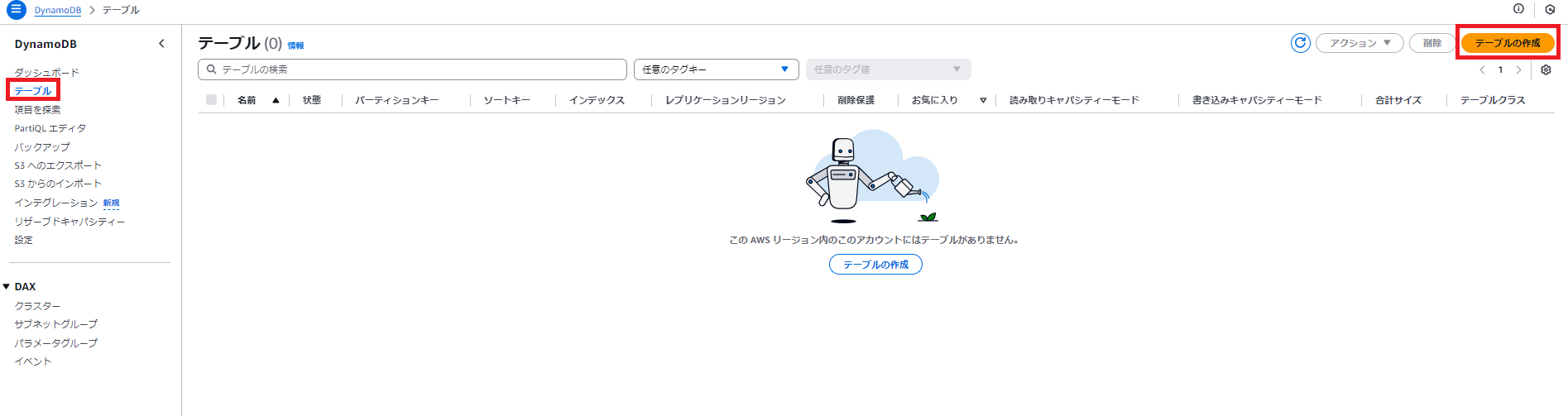Open the 情報 link beside the title
This screenshot has height=416, width=1568.
point(295,45)
